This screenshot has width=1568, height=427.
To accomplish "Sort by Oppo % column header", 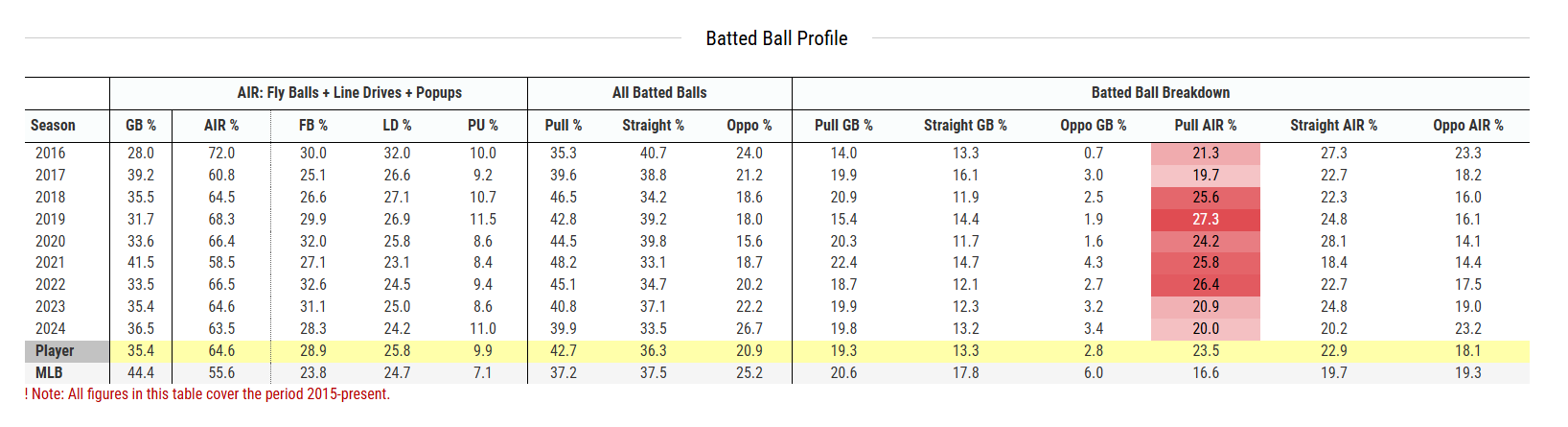I will click(749, 126).
